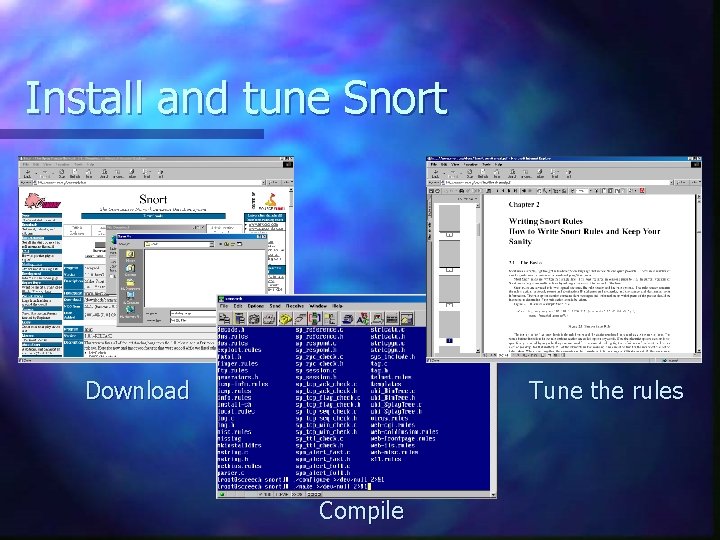
Task: Open History in Snort homepage browser toolbar
Action: [132, 174]
